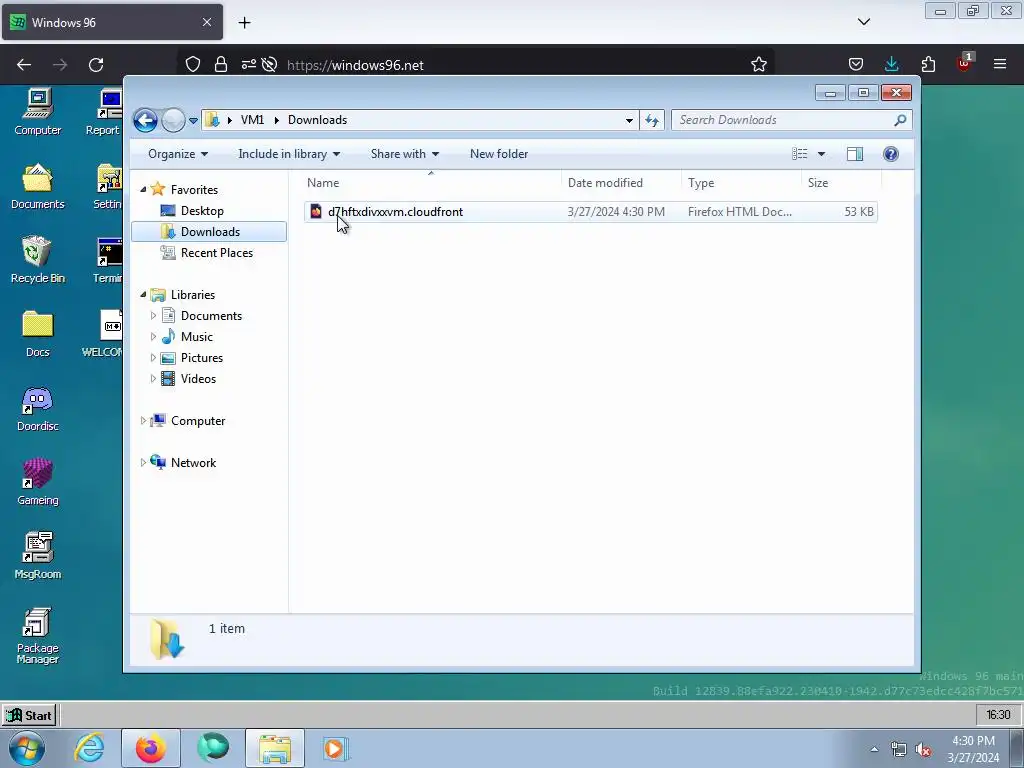This screenshot has width=1024, height=768.
Task: Click the search magnifier in Search Downloads
Action: pyautogui.click(x=900, y=120)
